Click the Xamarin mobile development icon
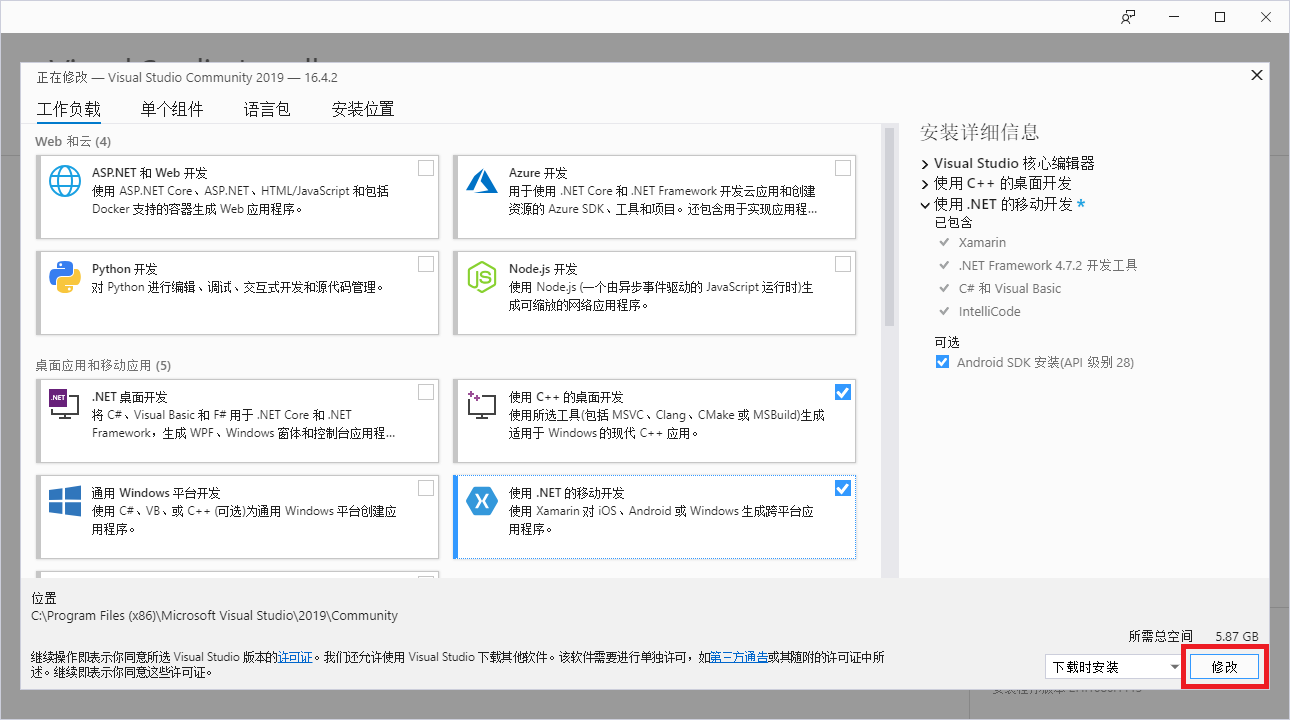This screenshot has width=1290, height=720. (482, 501)
